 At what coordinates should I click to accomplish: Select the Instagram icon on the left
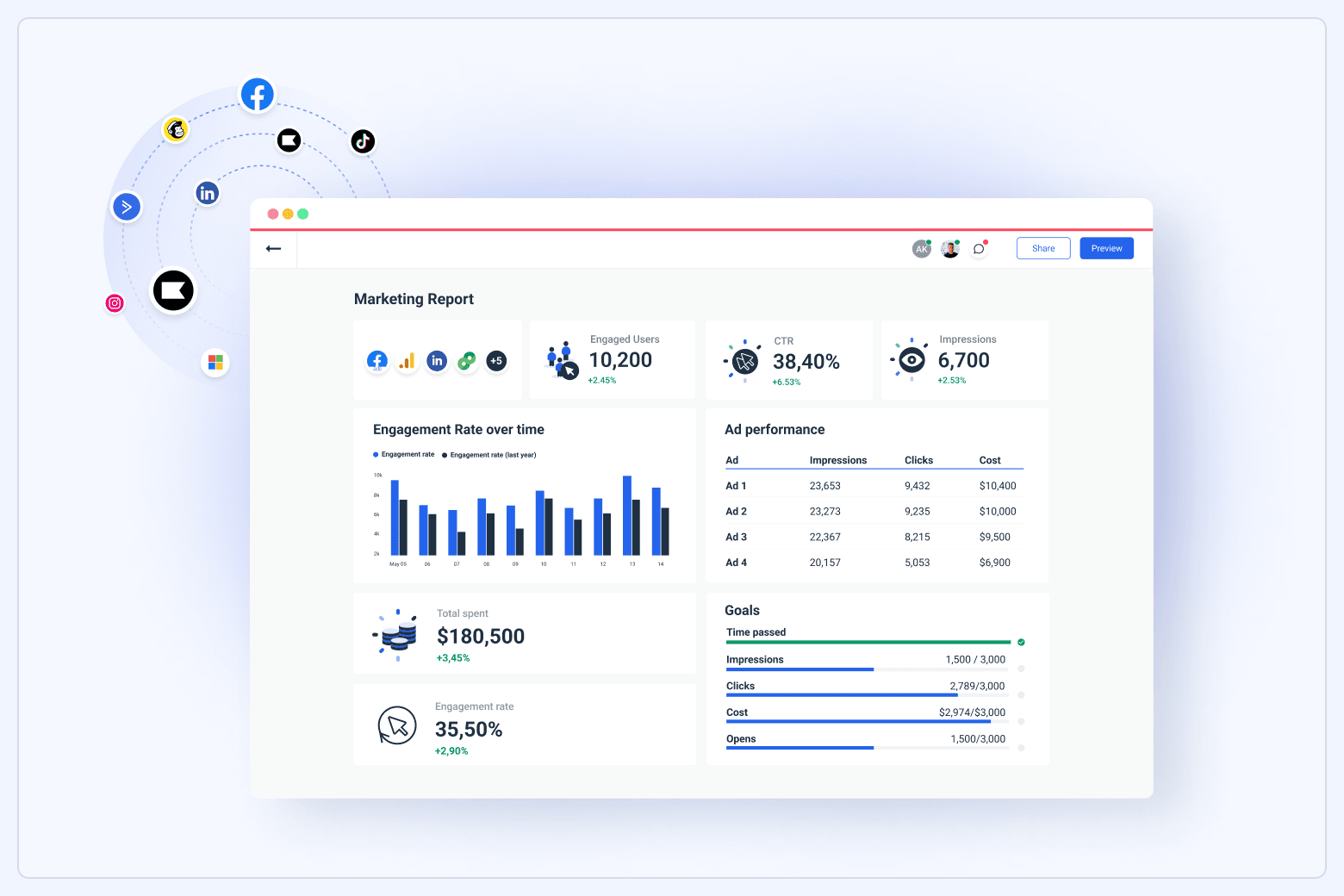115,302
